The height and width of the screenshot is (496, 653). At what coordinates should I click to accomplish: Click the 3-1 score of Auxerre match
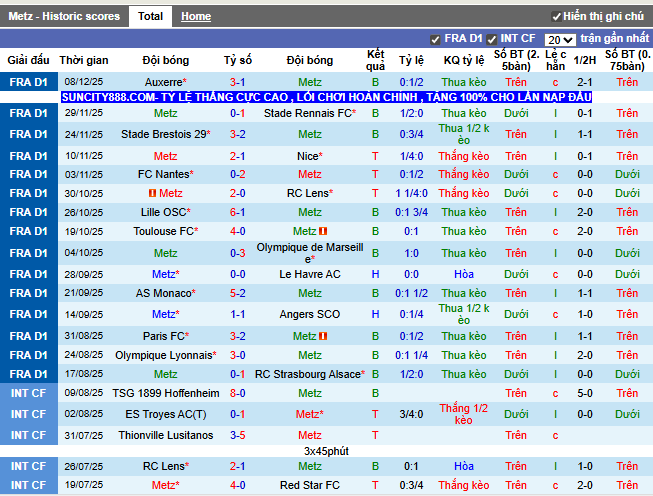tap(237, 82)
